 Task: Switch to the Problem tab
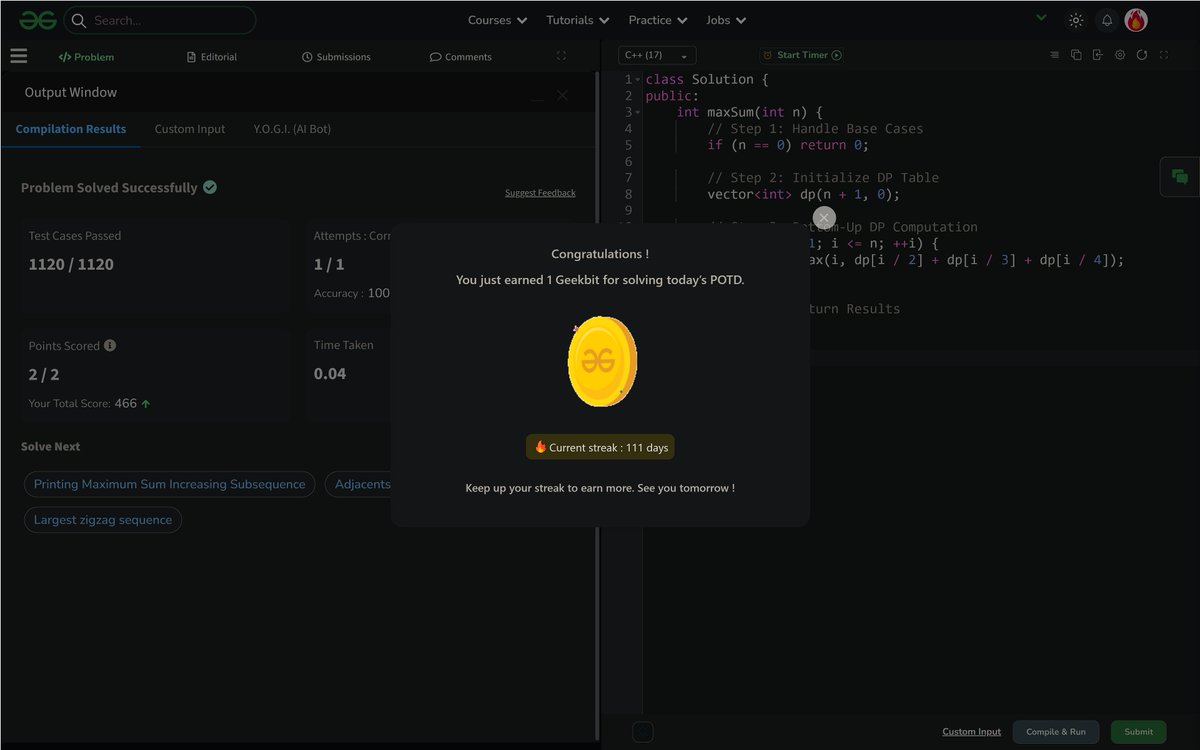pyautogui.click(x=86, y=57)
